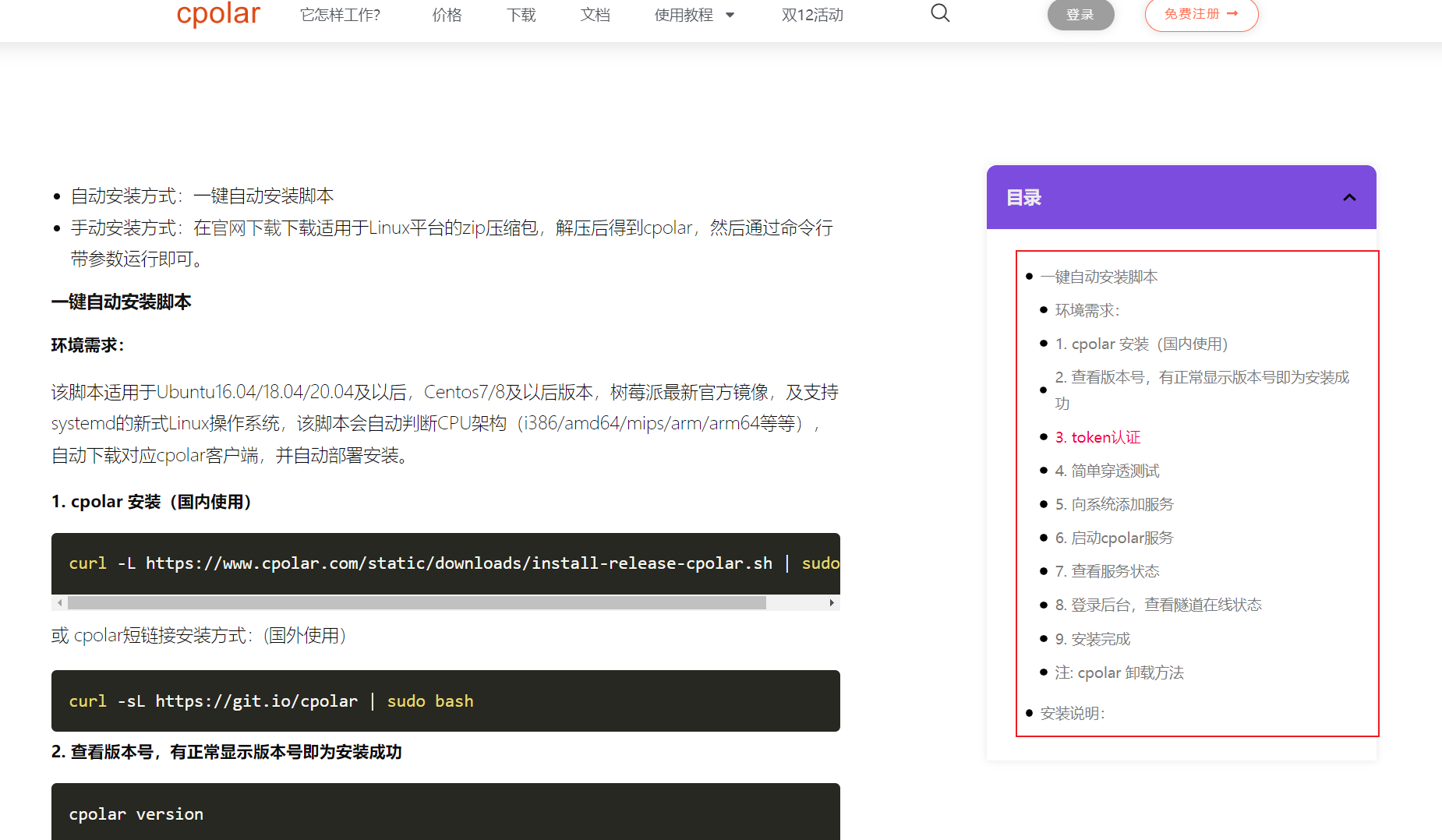Go to the 价格 page
The width and height of the screenshot is (1442, 840).
click(447, 15)
